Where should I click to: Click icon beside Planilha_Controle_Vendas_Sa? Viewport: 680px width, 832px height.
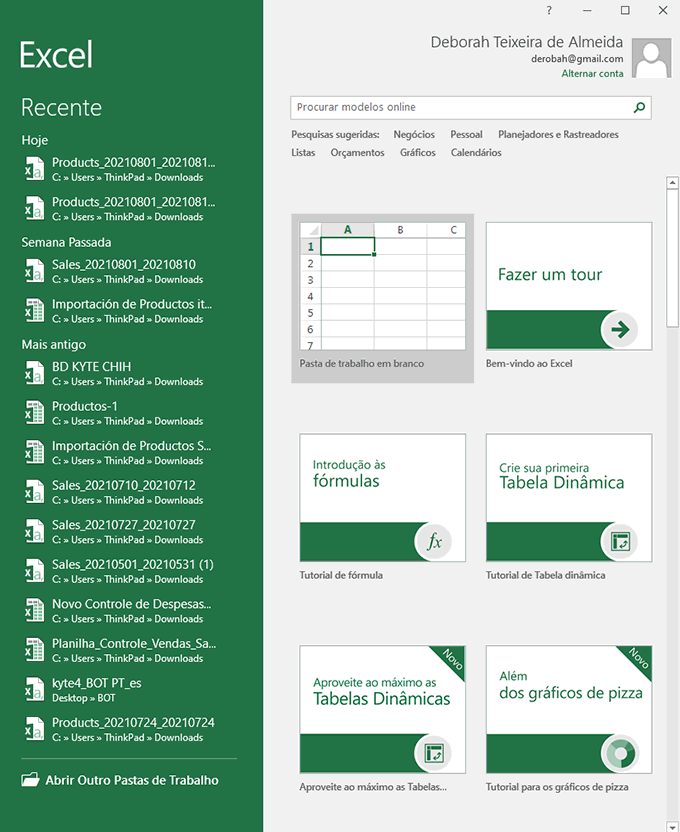(x=34, y=650)
